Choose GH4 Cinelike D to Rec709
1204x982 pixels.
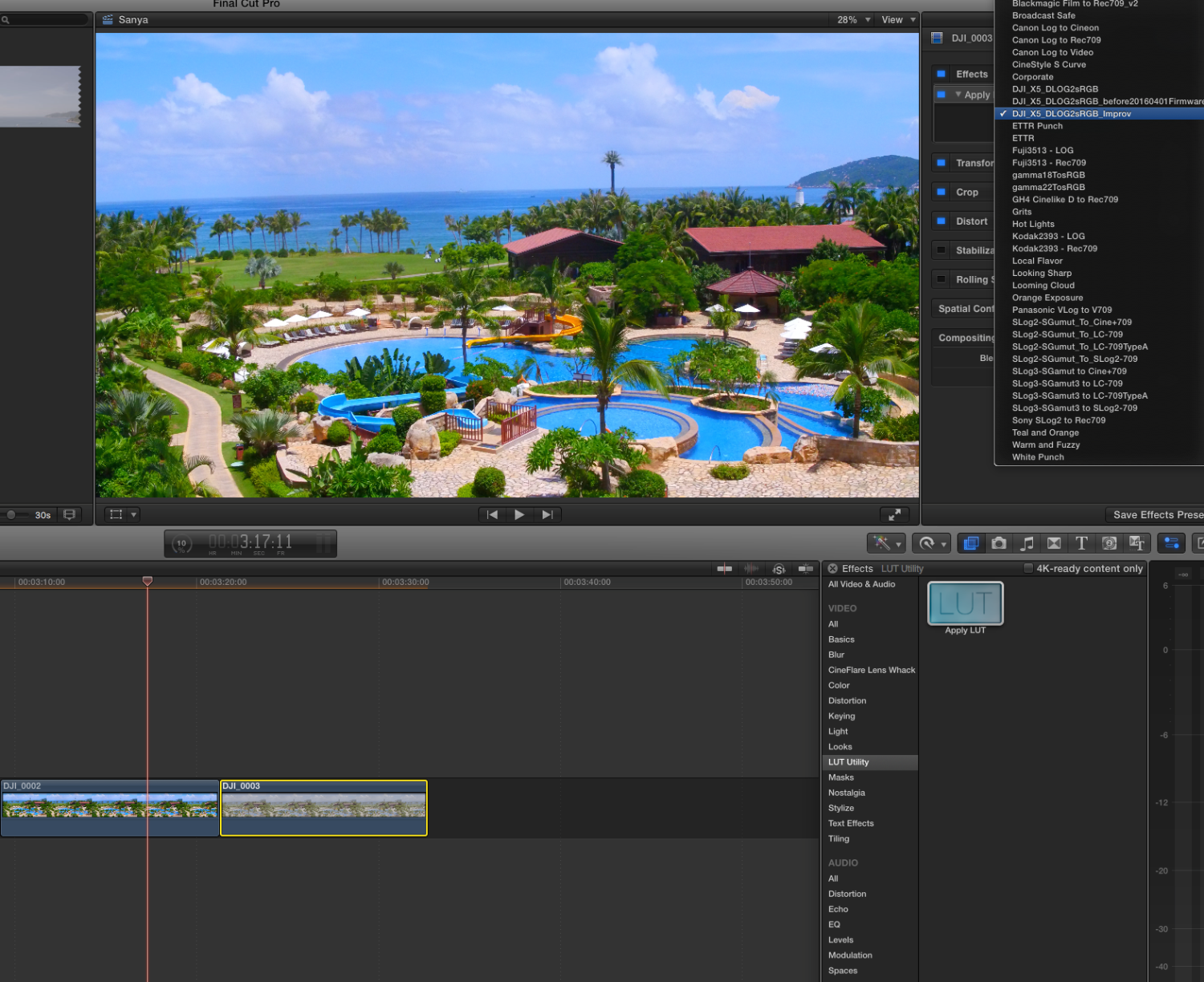(x=1065, y=200)
